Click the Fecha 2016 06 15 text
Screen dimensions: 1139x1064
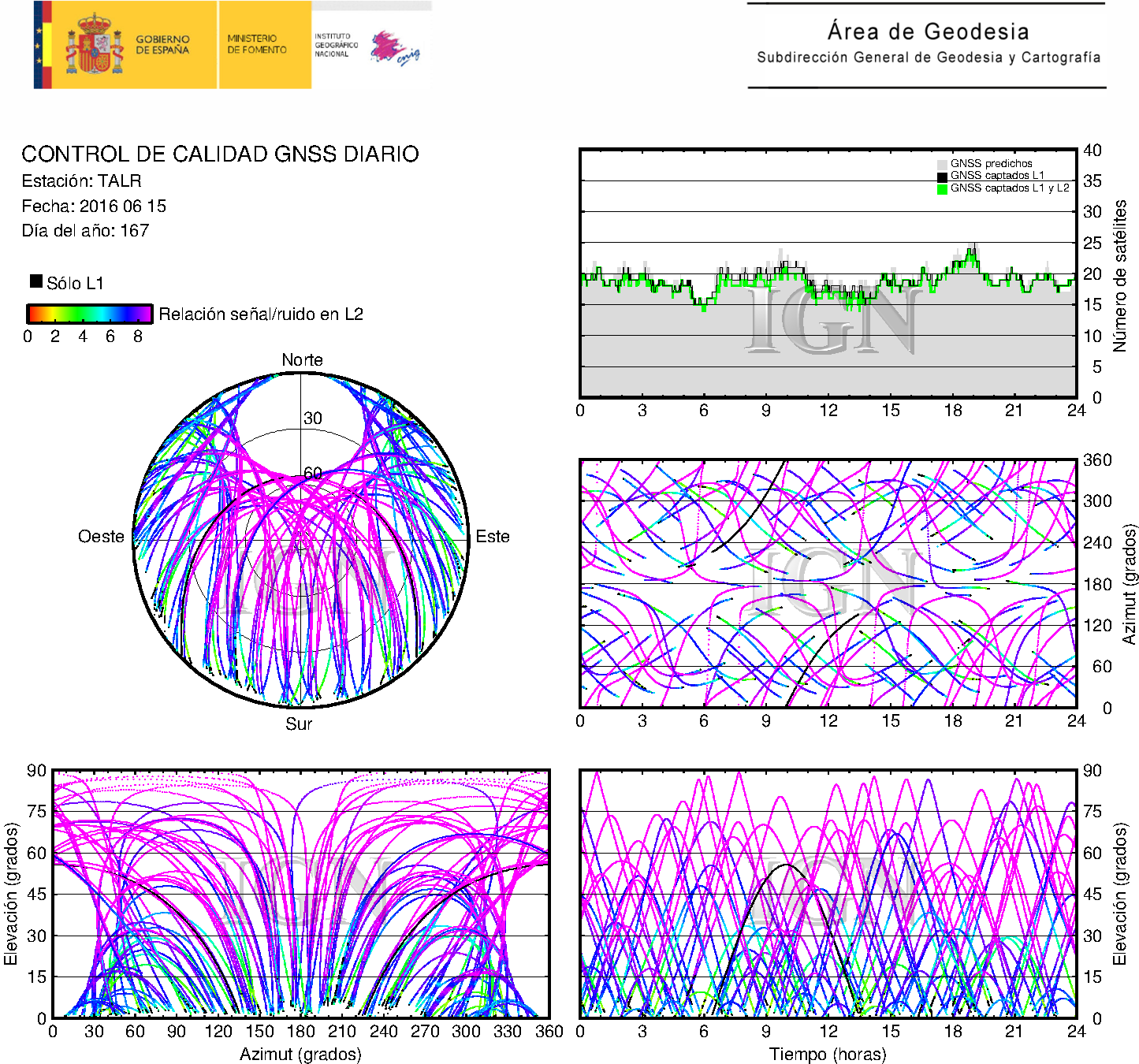click(94, 206)
